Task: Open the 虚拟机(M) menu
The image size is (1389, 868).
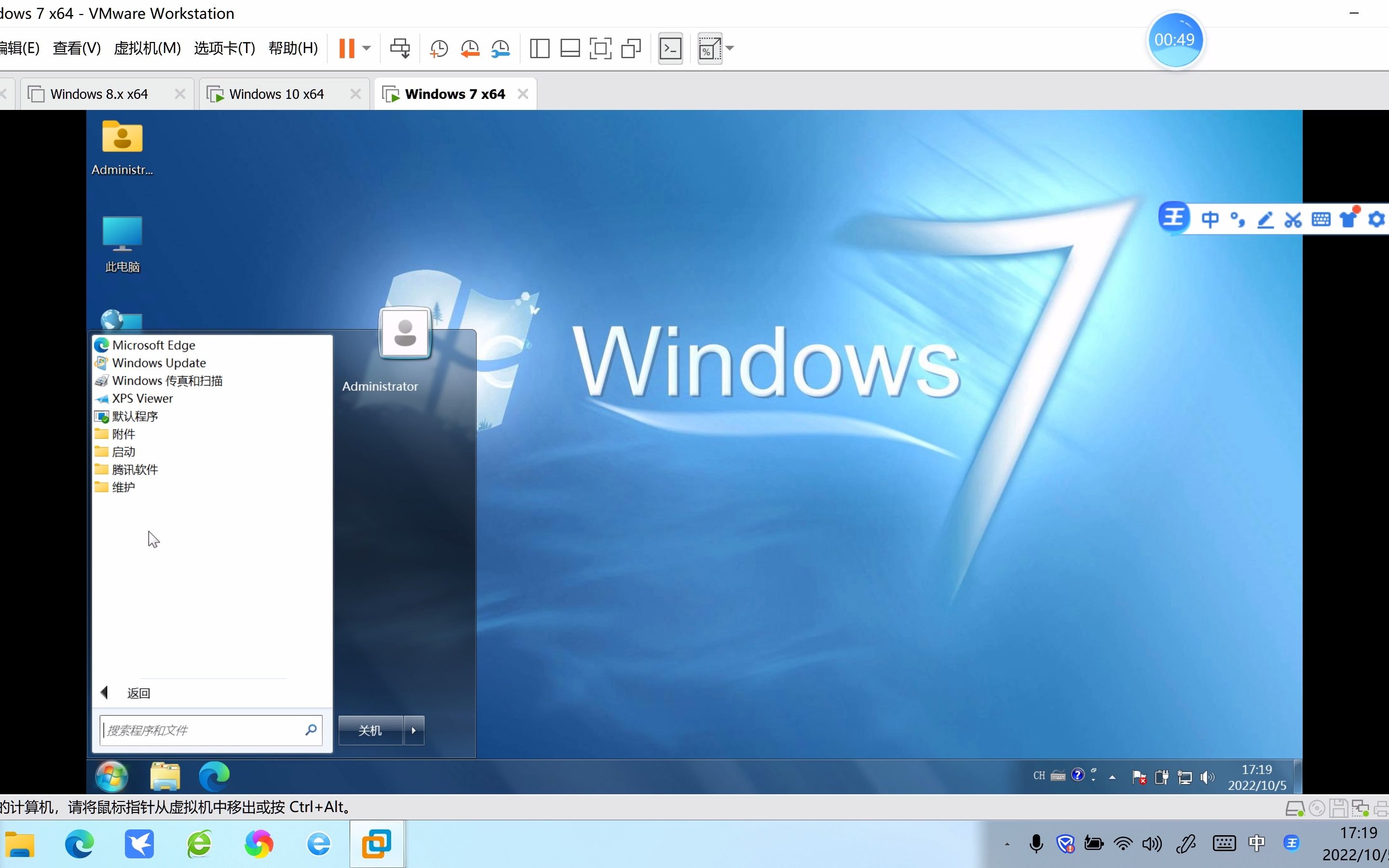Action: (x=147, y=48)
